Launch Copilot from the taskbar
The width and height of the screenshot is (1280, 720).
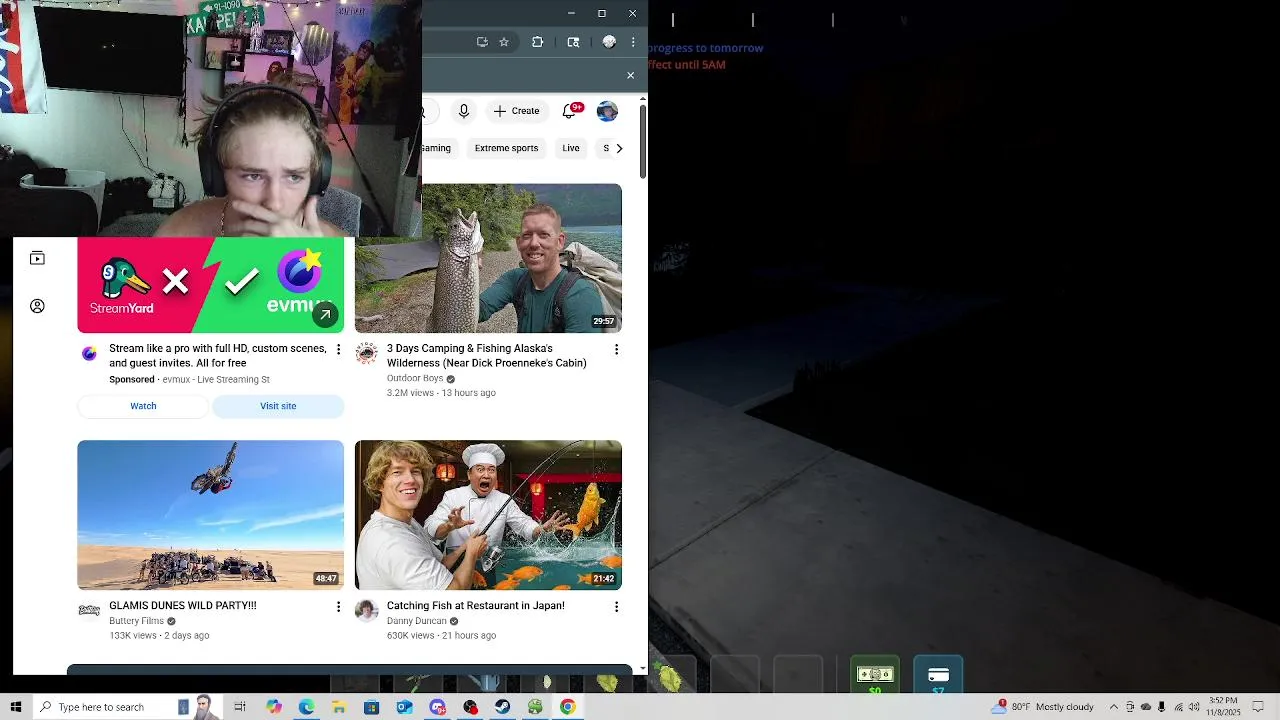(x=274, y=707)
